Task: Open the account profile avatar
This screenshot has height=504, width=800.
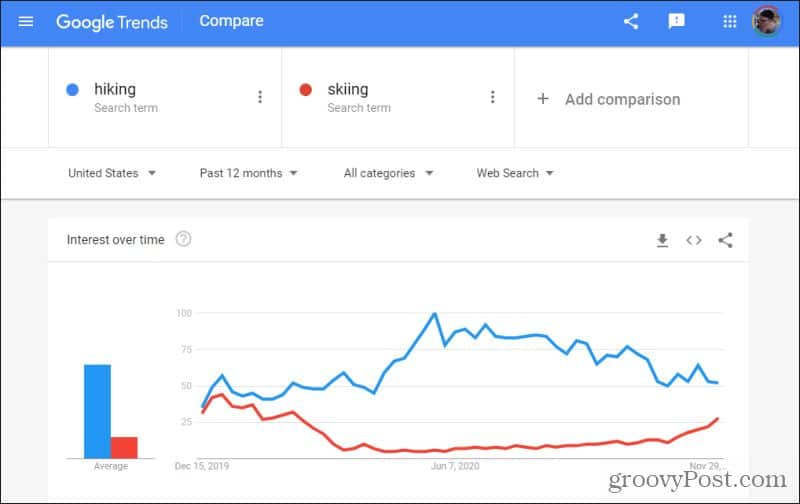Action: coord(768,21)
